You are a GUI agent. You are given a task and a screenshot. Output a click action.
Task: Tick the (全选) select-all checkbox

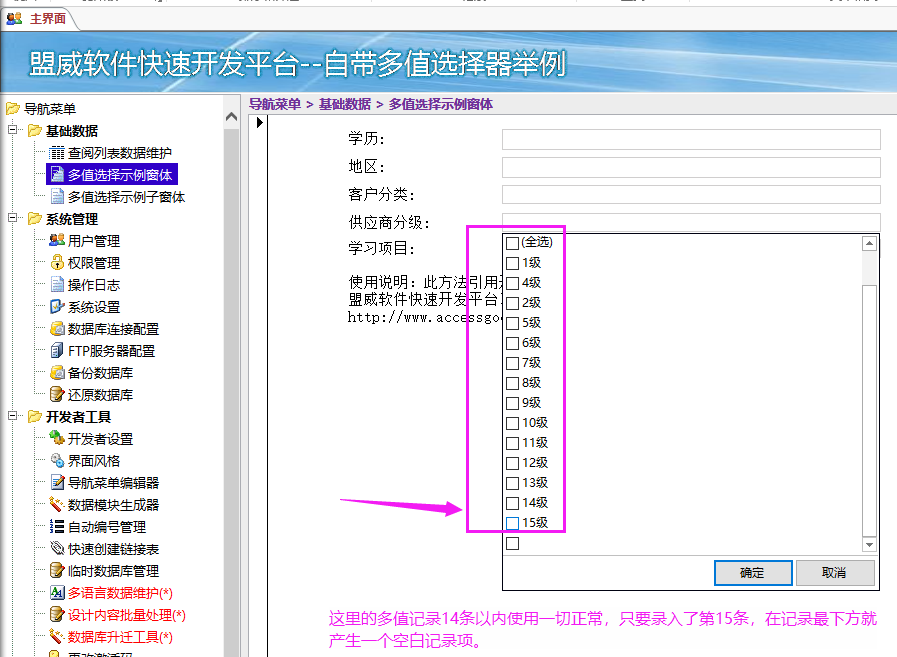pyautogui.click(x=513, y=243)
